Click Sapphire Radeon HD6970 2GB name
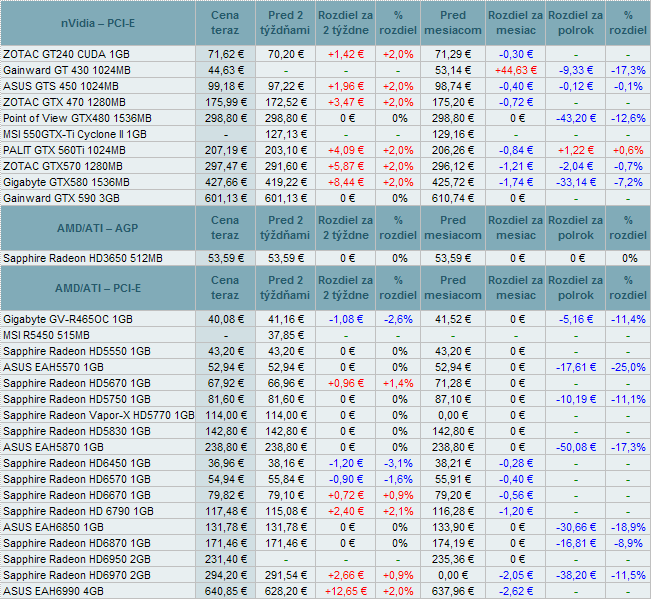 click(x=77, y=575)
